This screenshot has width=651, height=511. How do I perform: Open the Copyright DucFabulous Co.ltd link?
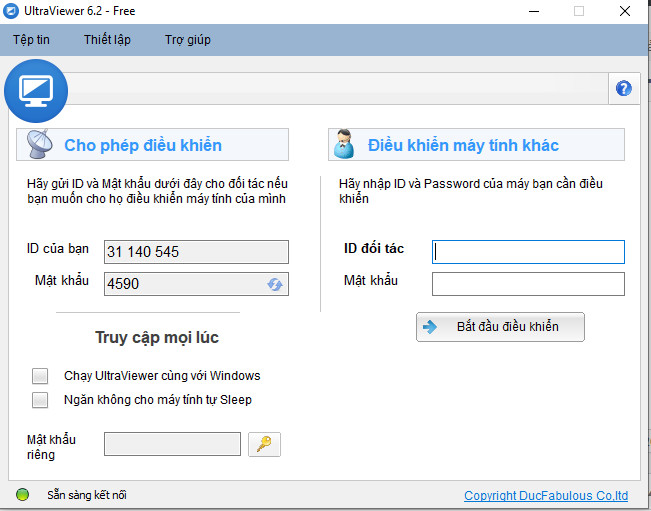click(546, 496)
